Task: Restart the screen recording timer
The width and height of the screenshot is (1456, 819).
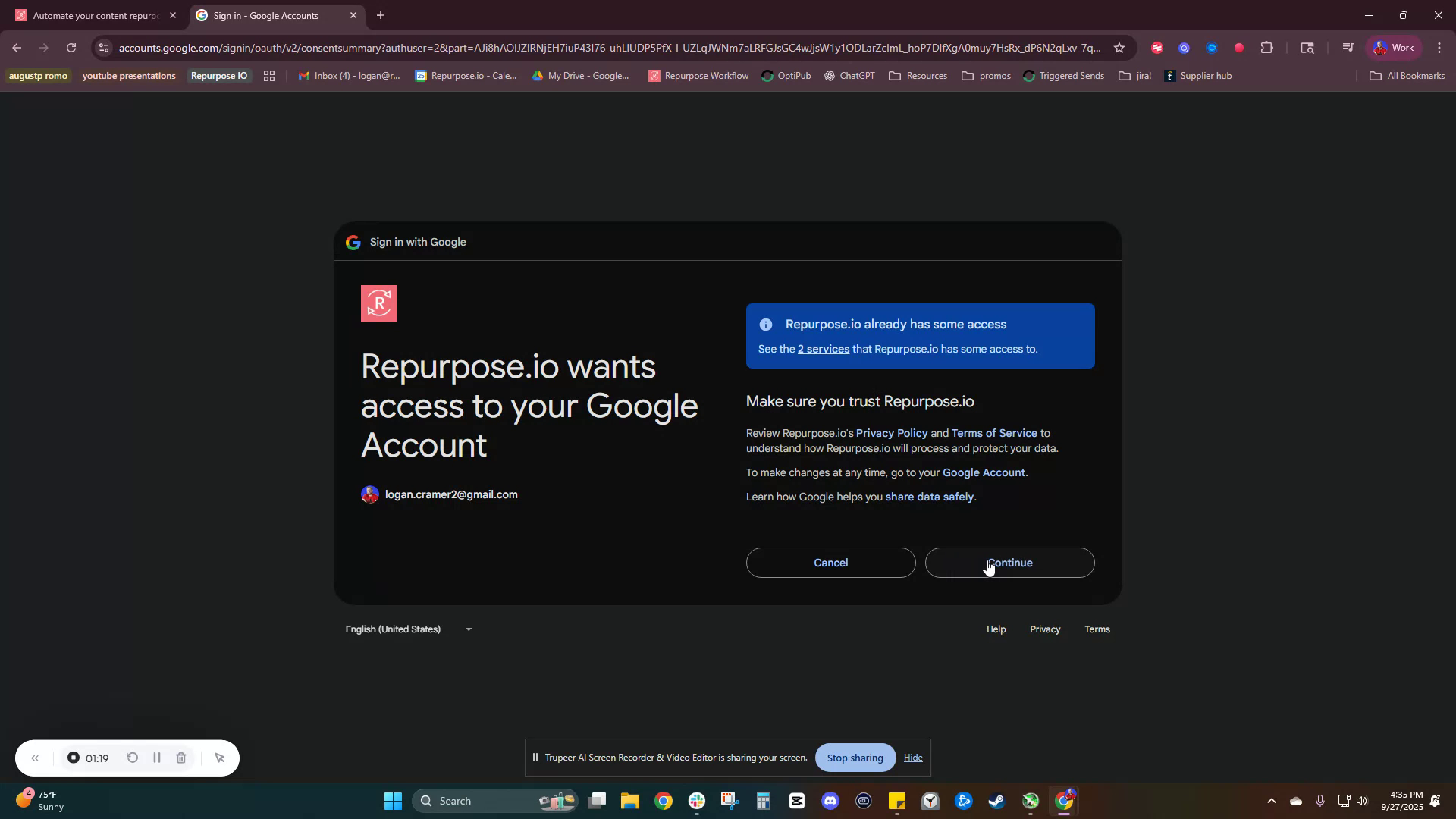Action: (x=131, y=758)
